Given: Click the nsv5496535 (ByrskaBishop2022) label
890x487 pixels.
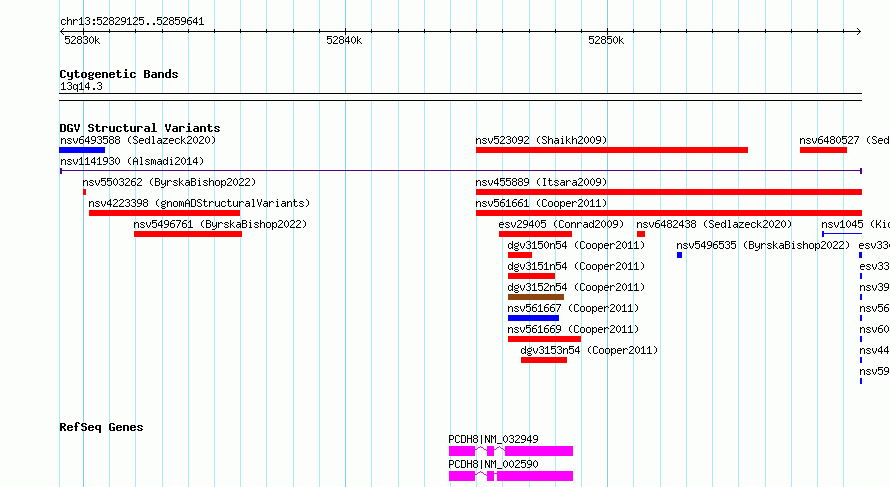Looking at the screenshot, I should (x=763, y=245).
